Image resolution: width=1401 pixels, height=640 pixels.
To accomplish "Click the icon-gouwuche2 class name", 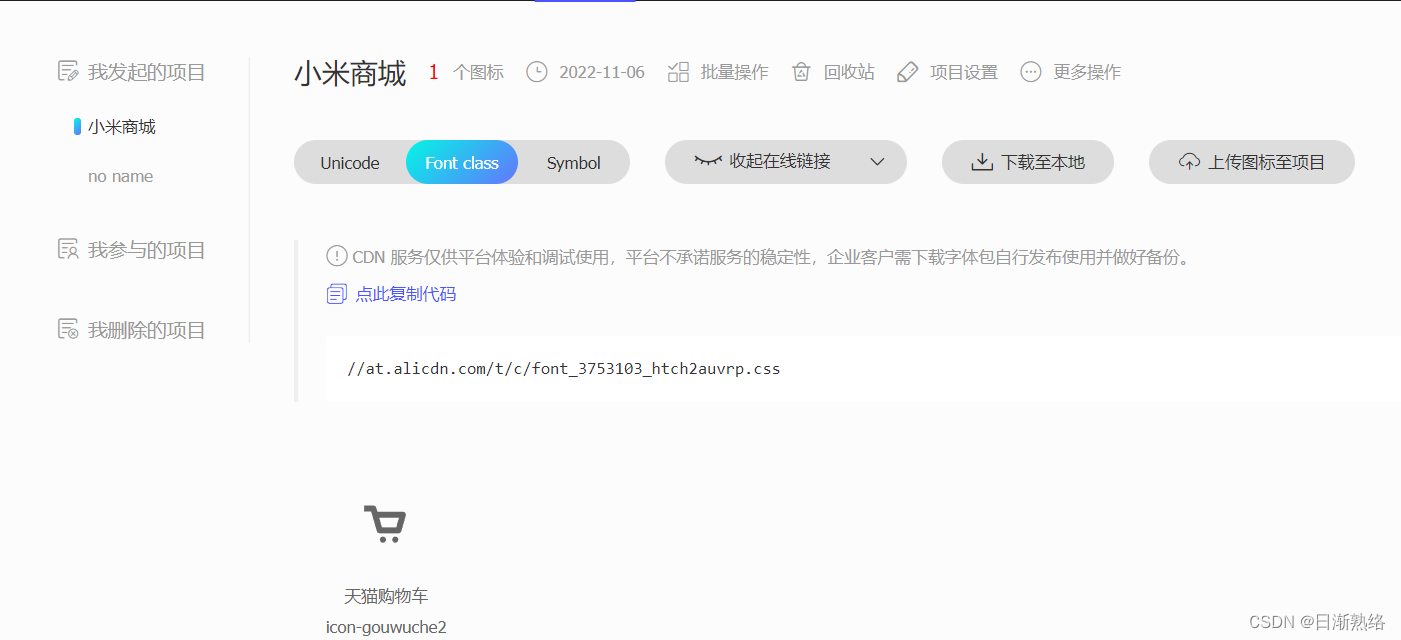I will pyautogui.click(x=386, y=627).
